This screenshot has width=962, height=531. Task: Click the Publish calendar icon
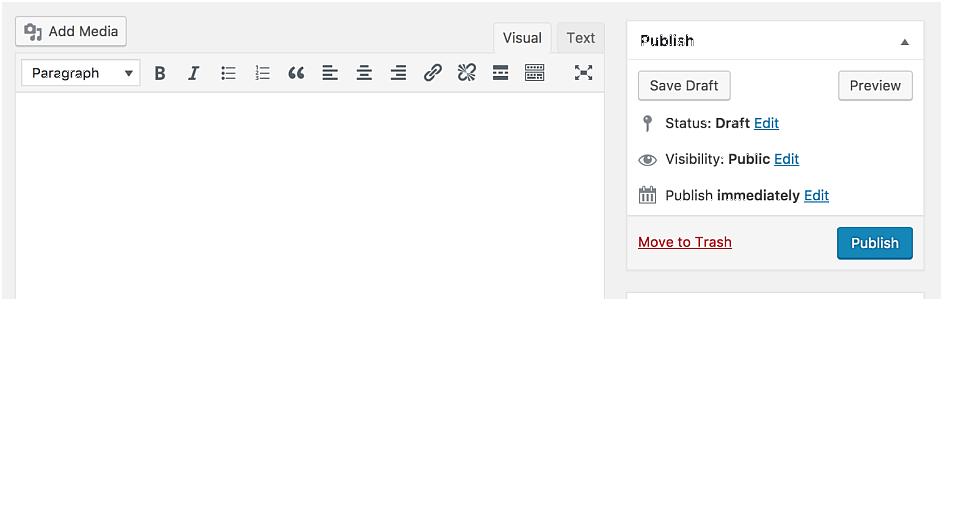coord(647,195)
